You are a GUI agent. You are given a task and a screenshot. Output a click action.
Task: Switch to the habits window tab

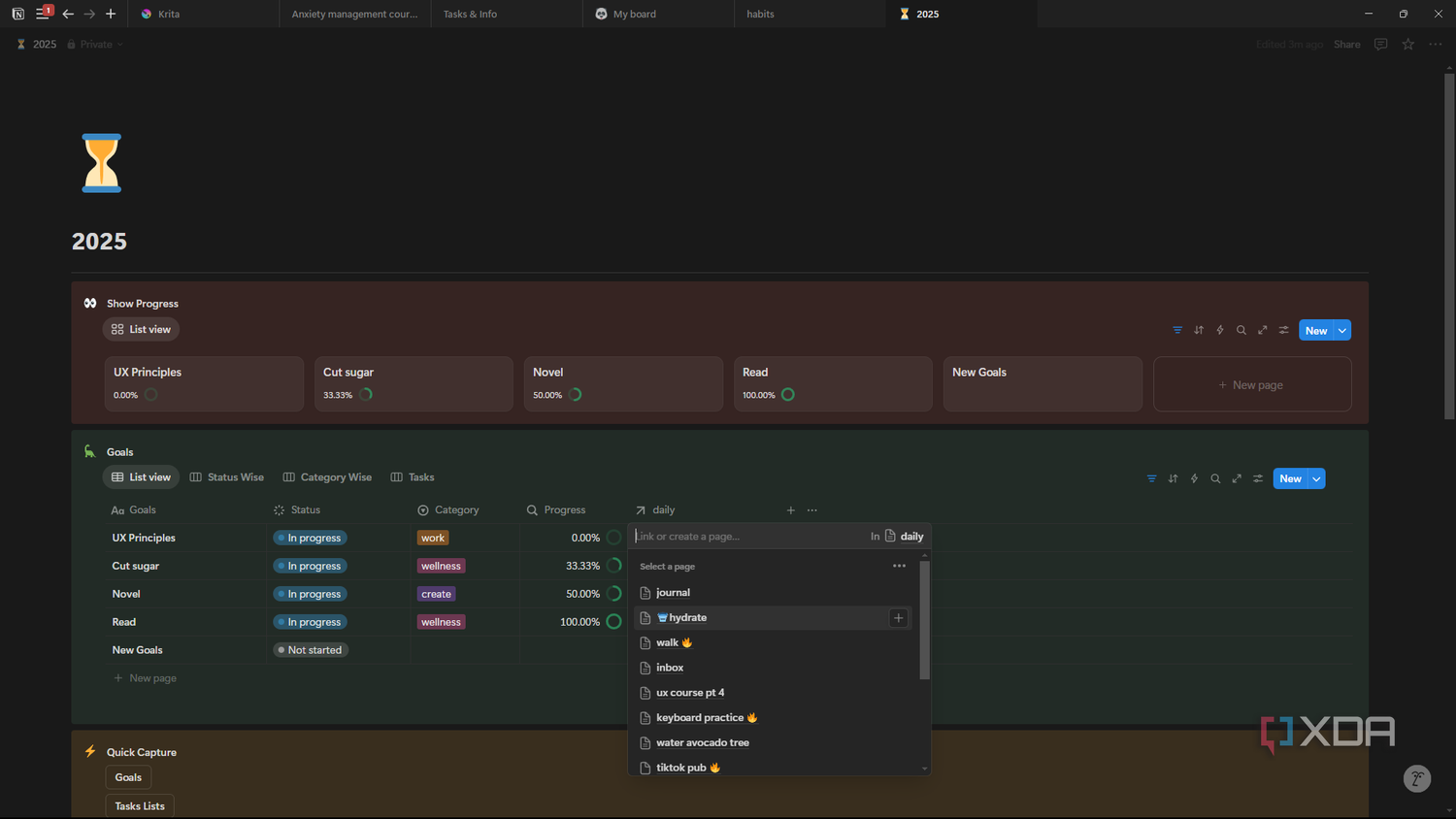pos(810,14)
